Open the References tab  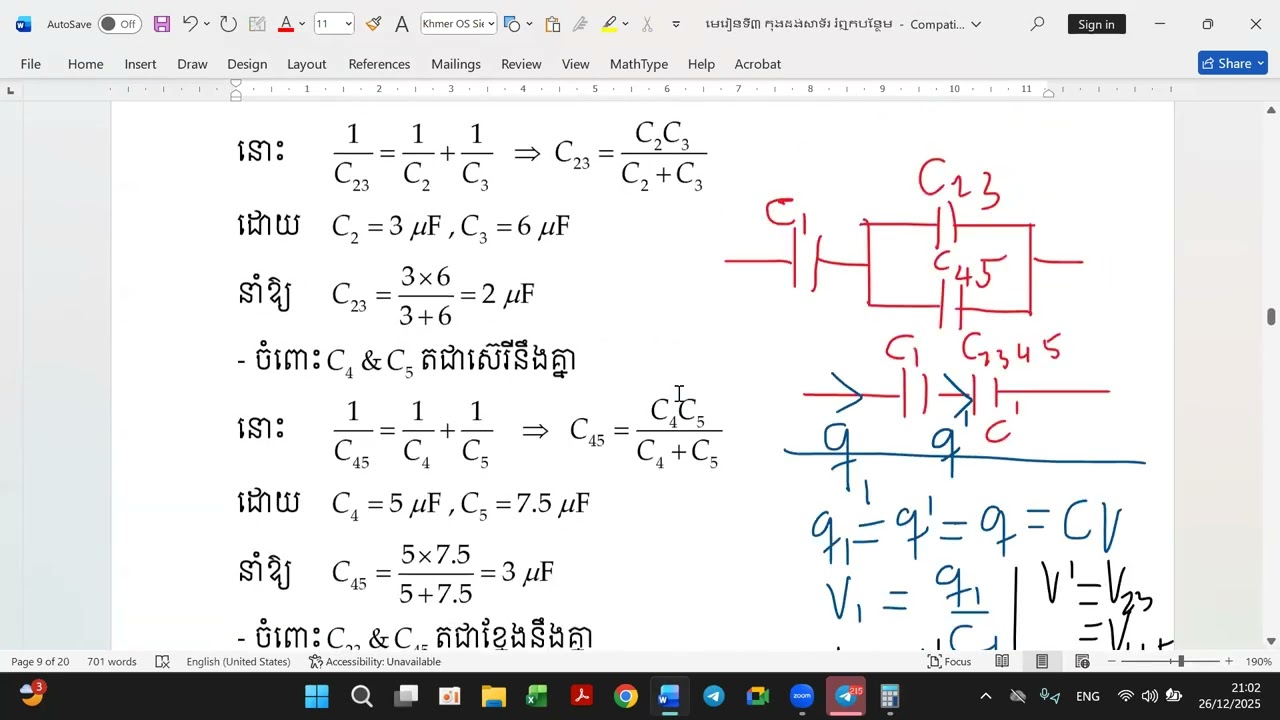[379, 63]
